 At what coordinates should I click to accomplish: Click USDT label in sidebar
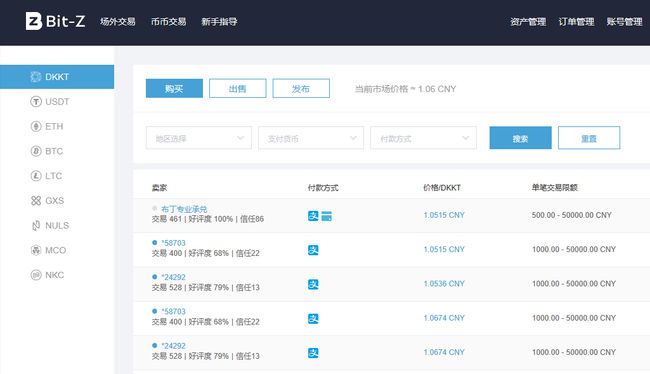[57, 102]
